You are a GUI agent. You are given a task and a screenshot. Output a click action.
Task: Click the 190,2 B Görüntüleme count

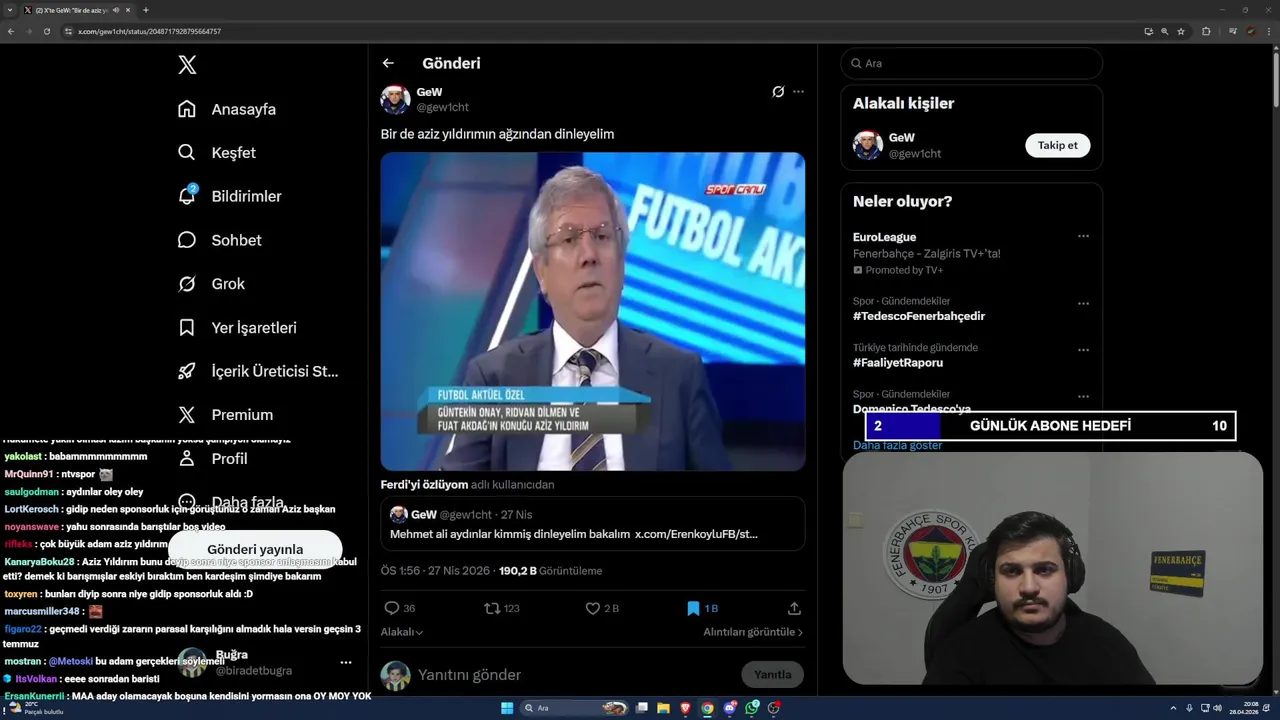click(550, 571)
